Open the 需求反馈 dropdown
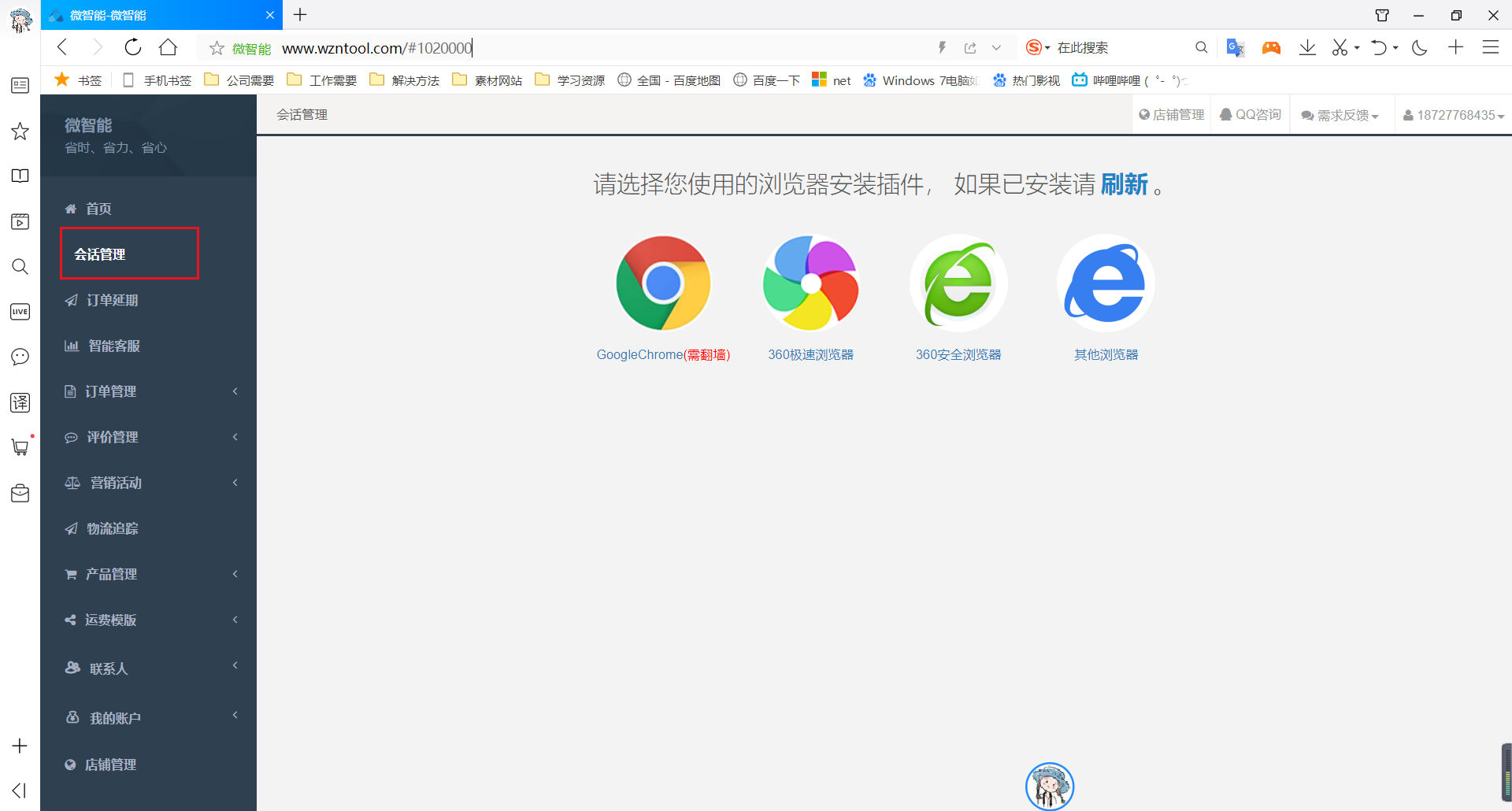 [x=1340, y=115]
